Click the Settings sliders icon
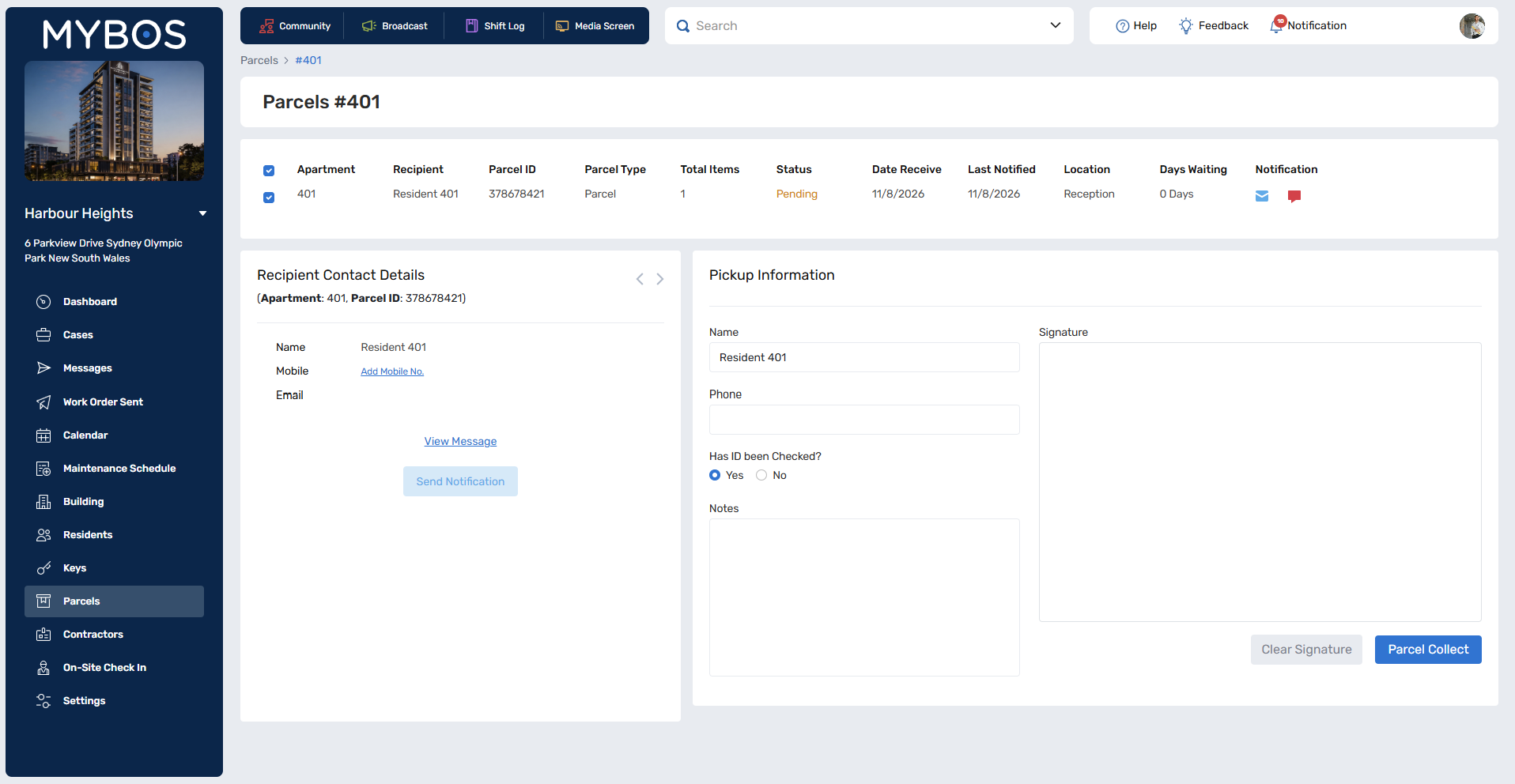1515x784 pixels. pyautogui.click(x=43, y=701)
